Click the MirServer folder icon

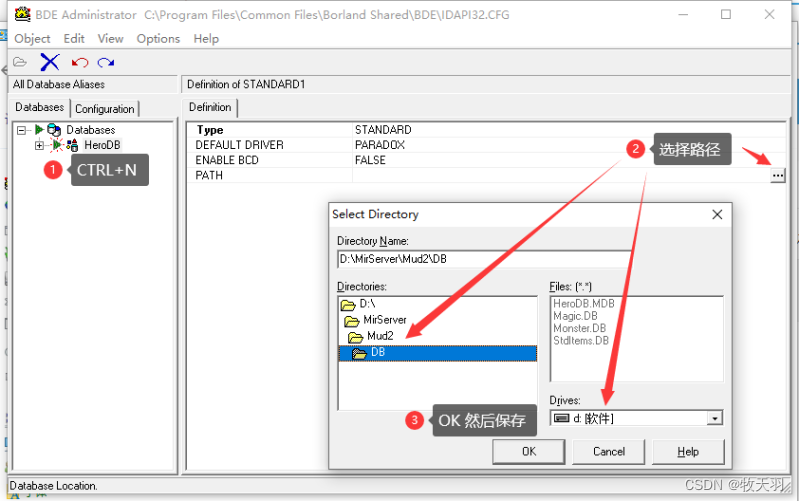(x=352, y=321)
